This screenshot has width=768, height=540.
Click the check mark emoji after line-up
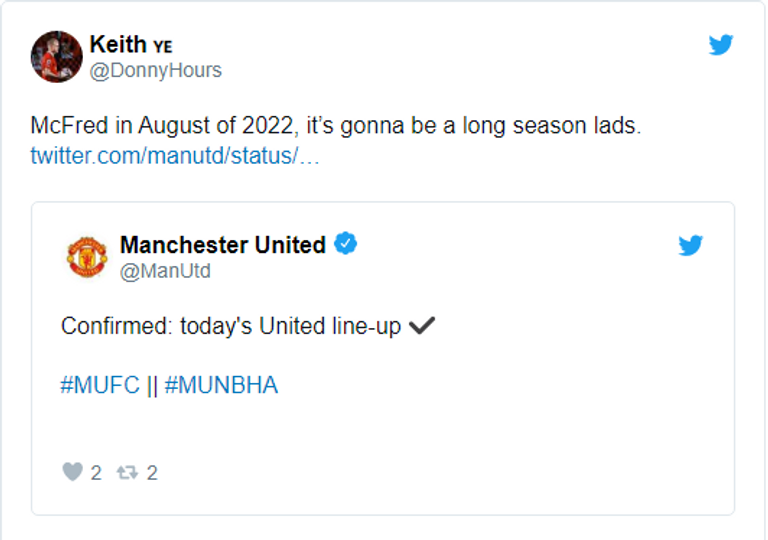pyautogui.click(x=422, y=326)
